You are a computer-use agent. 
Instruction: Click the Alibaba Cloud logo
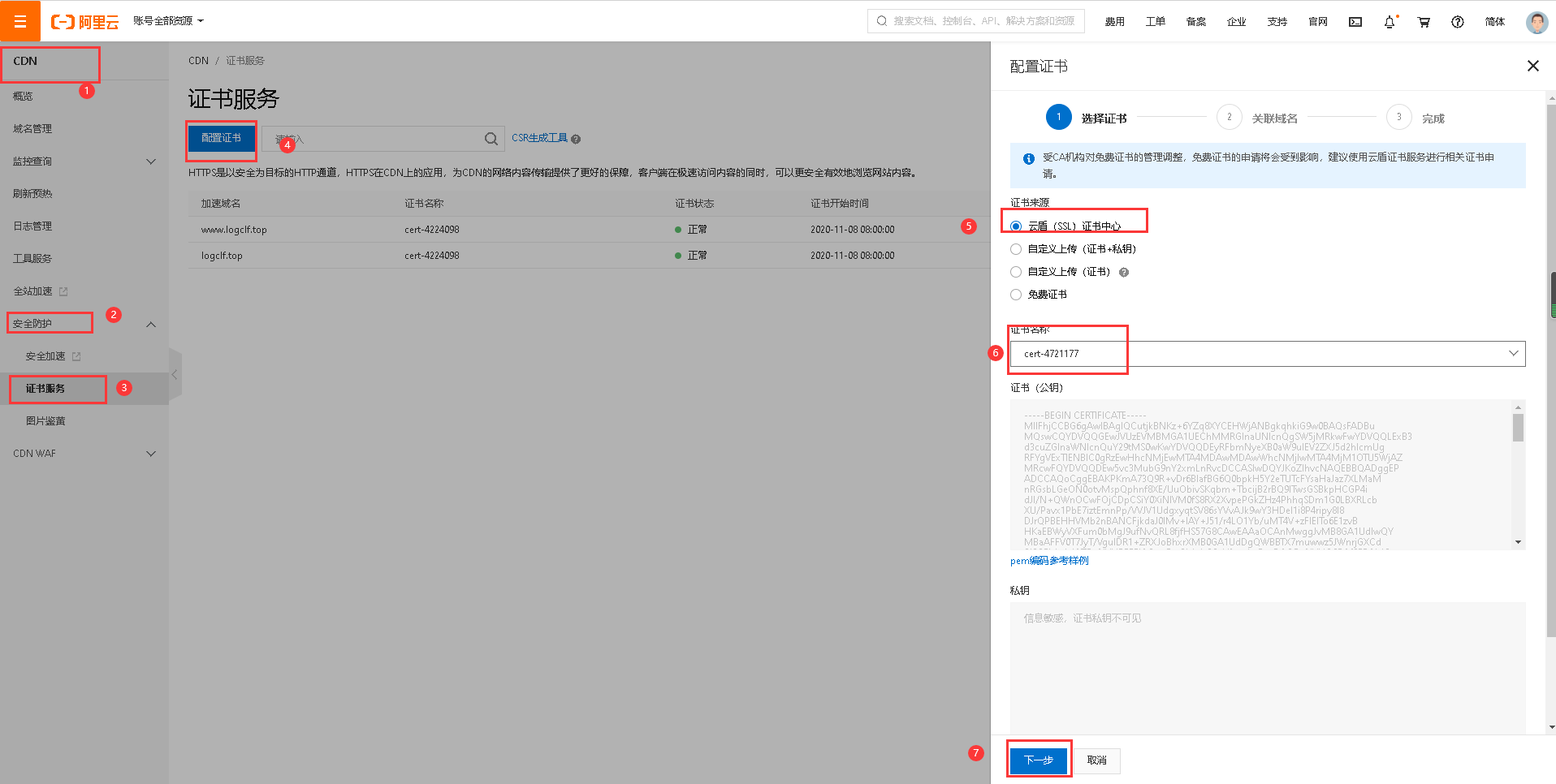click(x=84, y=22)
